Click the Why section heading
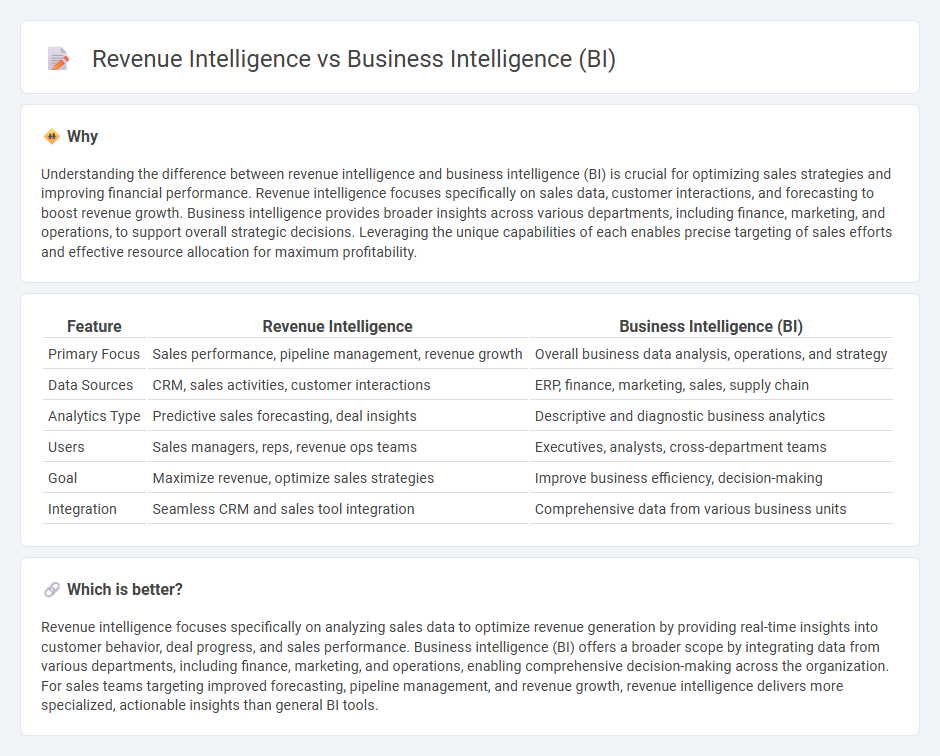940x756 pixels. 82,137
